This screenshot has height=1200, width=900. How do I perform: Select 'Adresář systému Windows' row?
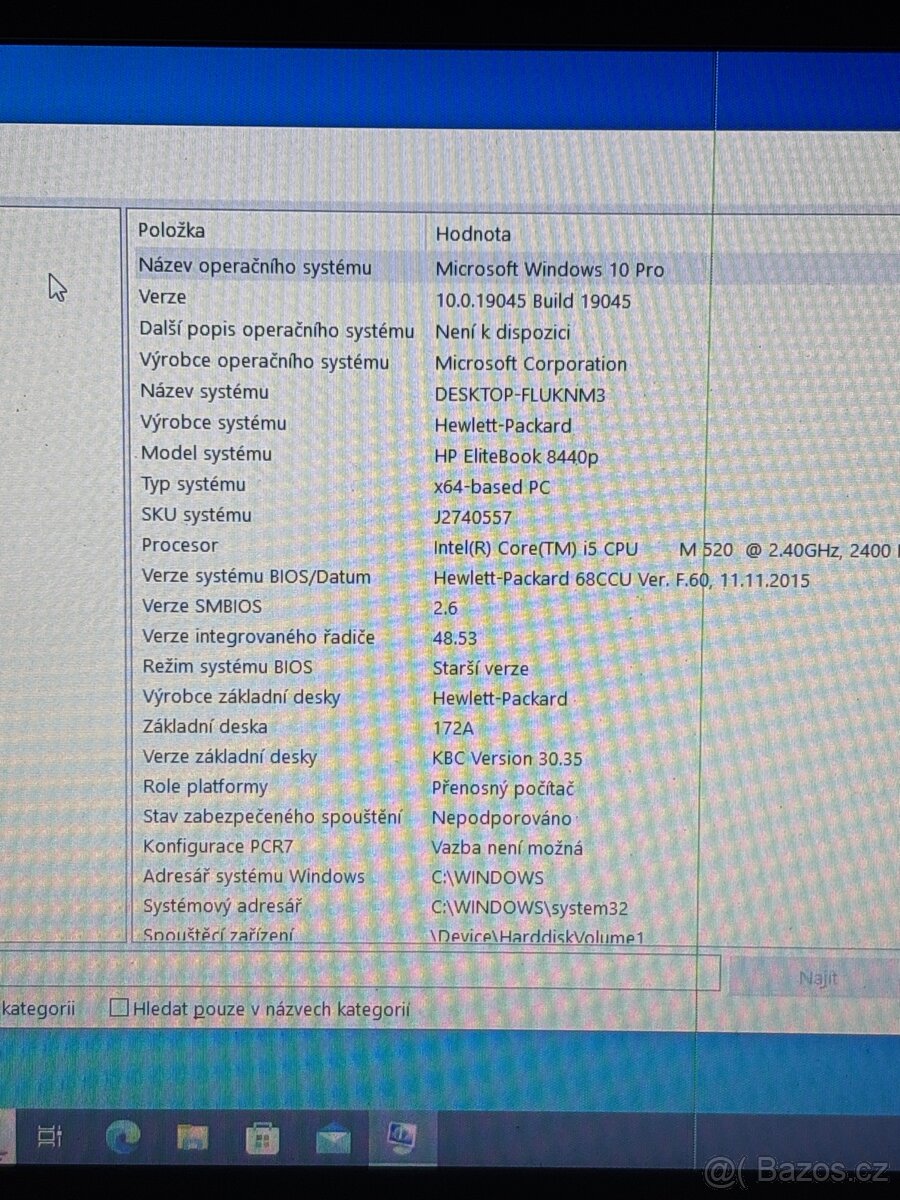(253, 876)
